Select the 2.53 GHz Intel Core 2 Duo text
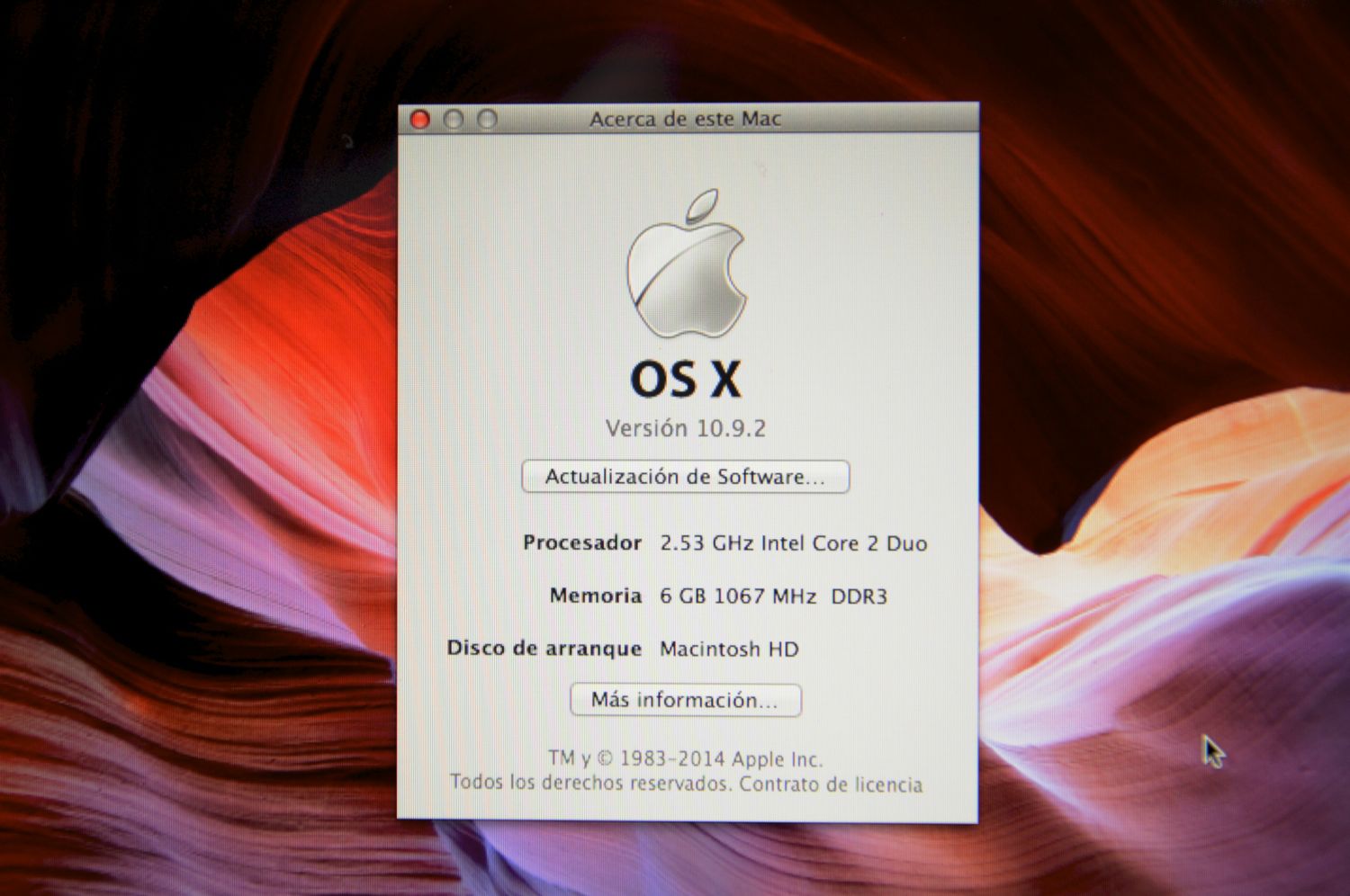1350x896 pixels. point(793,543)
